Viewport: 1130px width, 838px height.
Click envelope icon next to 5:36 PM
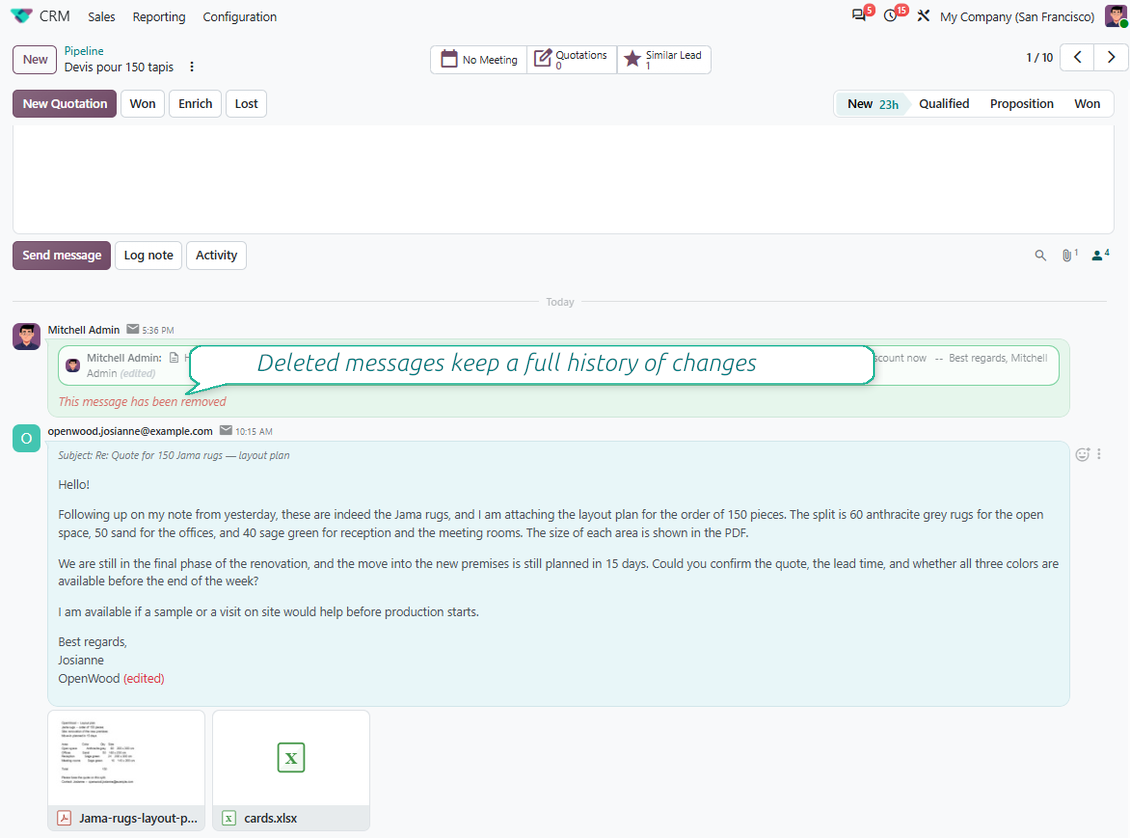point(133,329)
